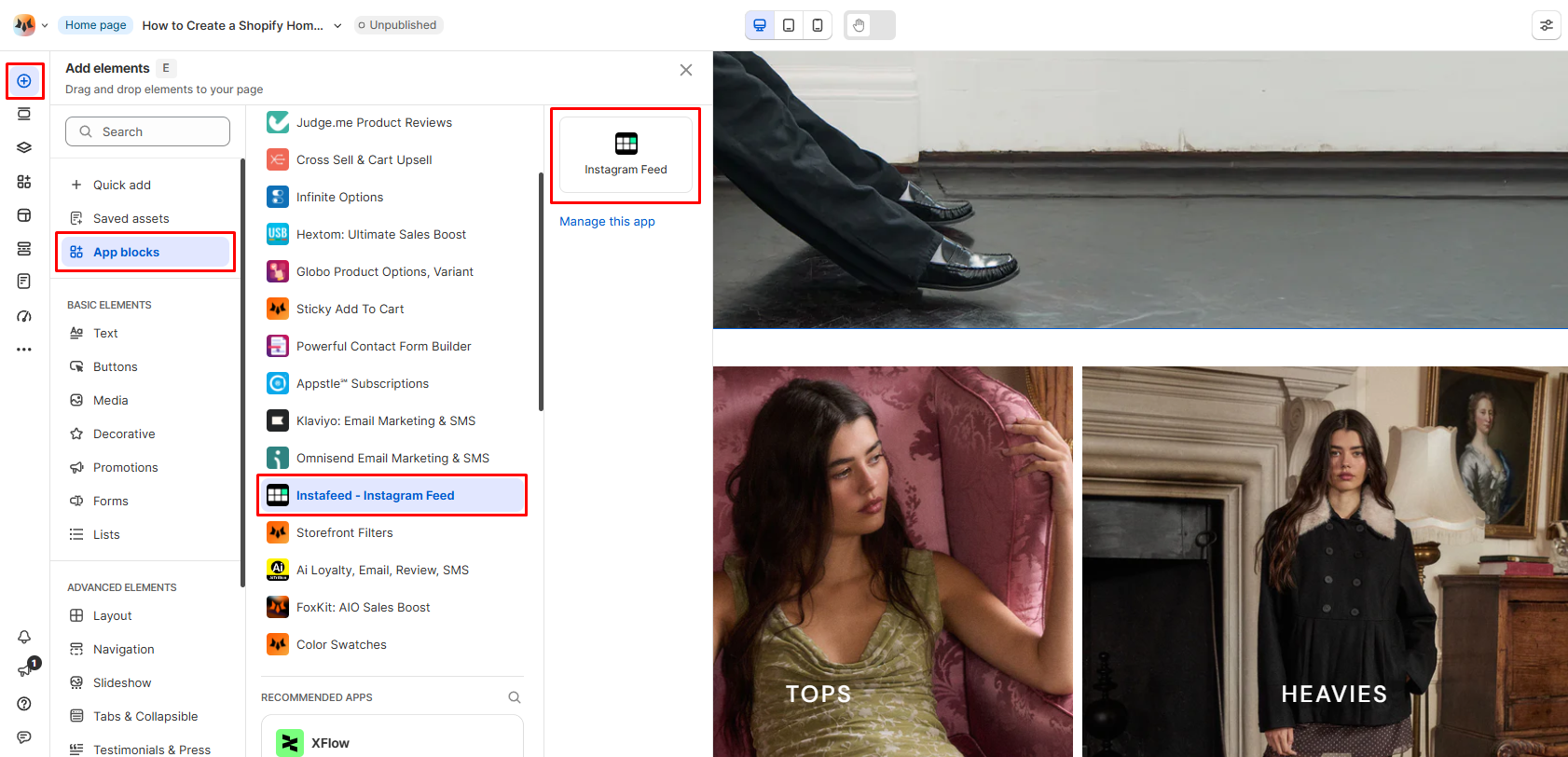Select Cross Sell & Cart Upsell app
Screen dimensions: 1568x757
click(x=392, y=159)
